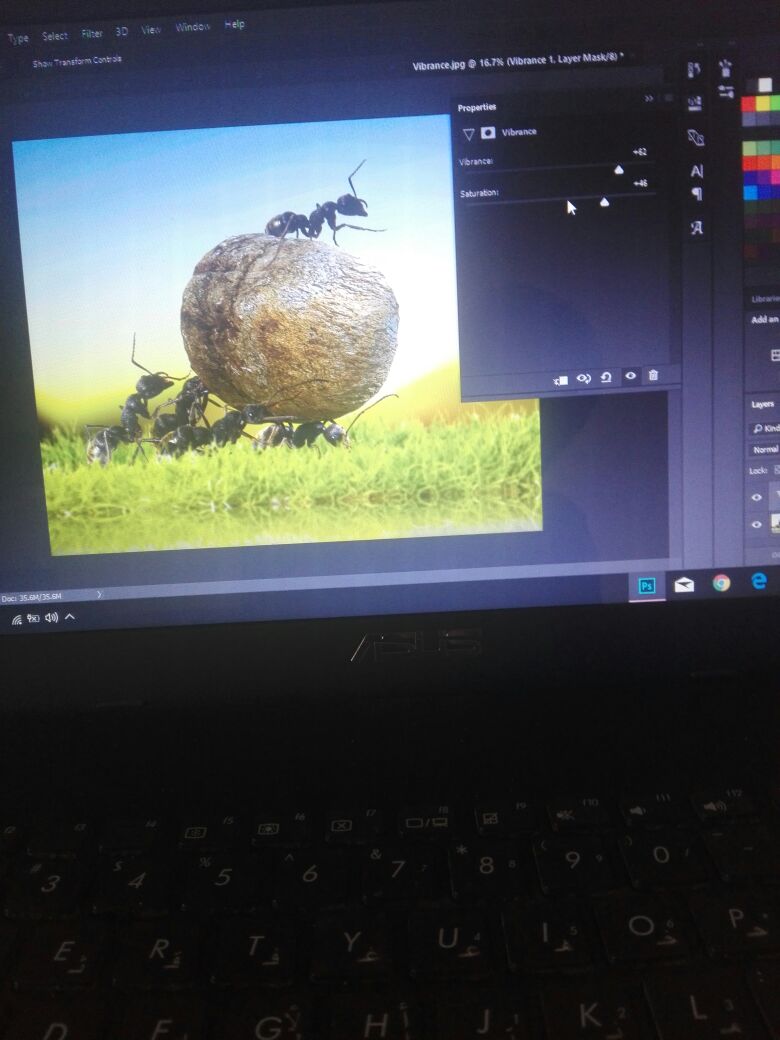780x1040 pixels.
Task: Open the Normal blend mode dropdown
Action: click(x=766, y=450)
